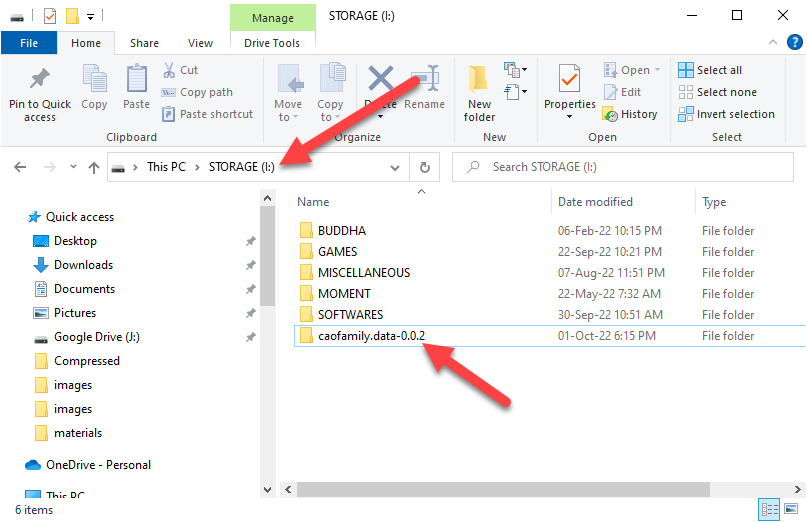The width and height of the screenshot is (807, 522).
Task: Click the New folder icon
Action: pos(479,80)
